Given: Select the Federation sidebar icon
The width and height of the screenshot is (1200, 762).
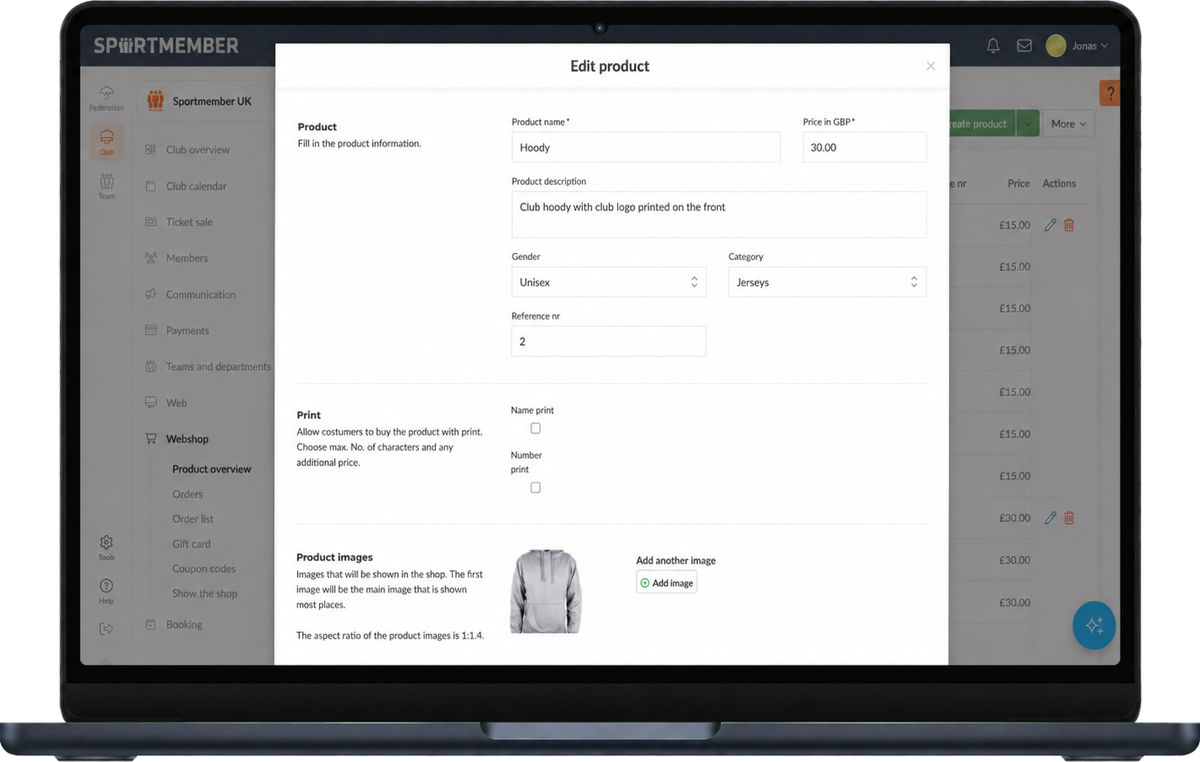Looking at the screenshot, I should pos(106,98).
